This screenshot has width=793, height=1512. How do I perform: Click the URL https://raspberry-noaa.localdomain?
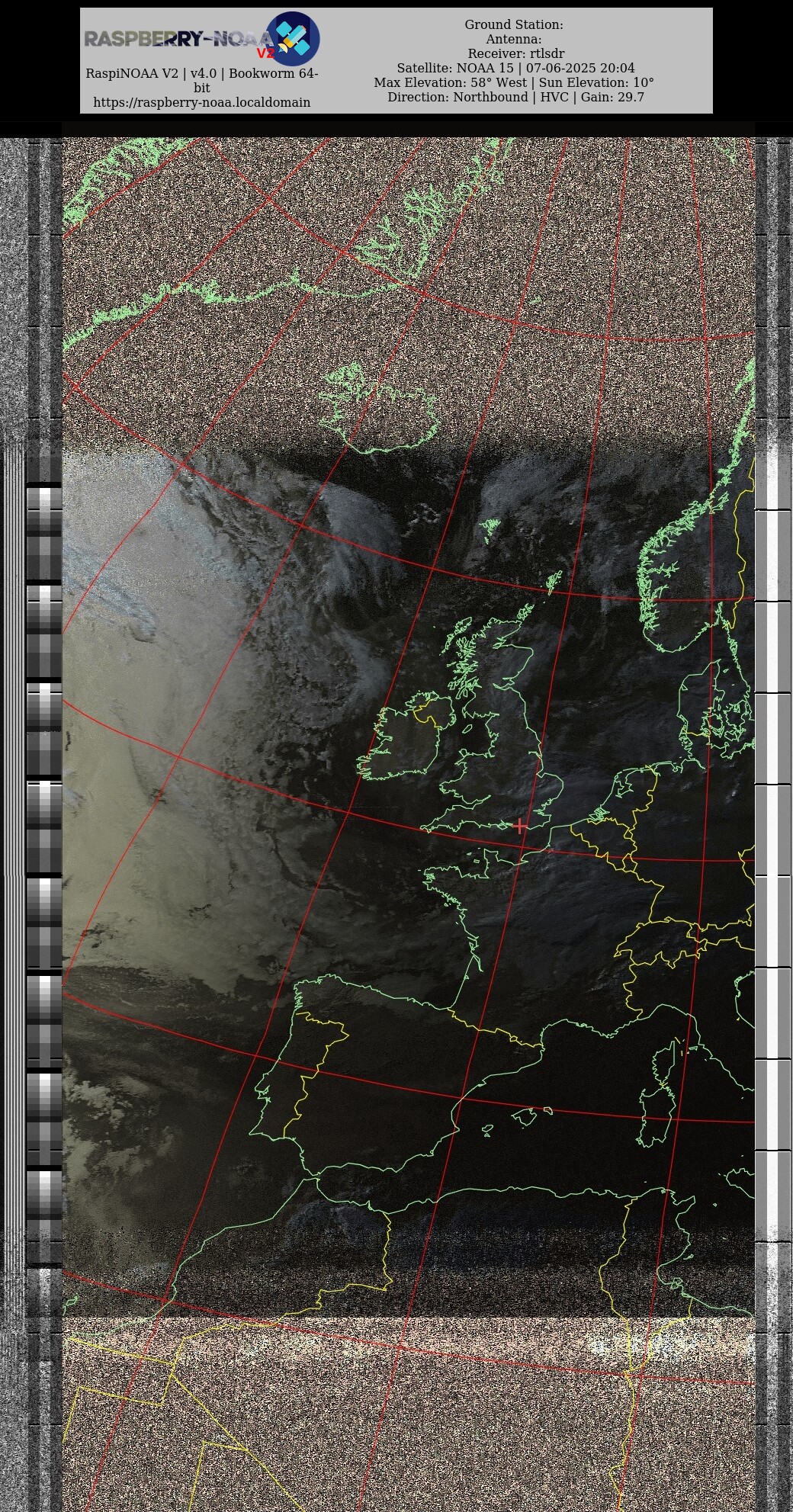(202, 102)
